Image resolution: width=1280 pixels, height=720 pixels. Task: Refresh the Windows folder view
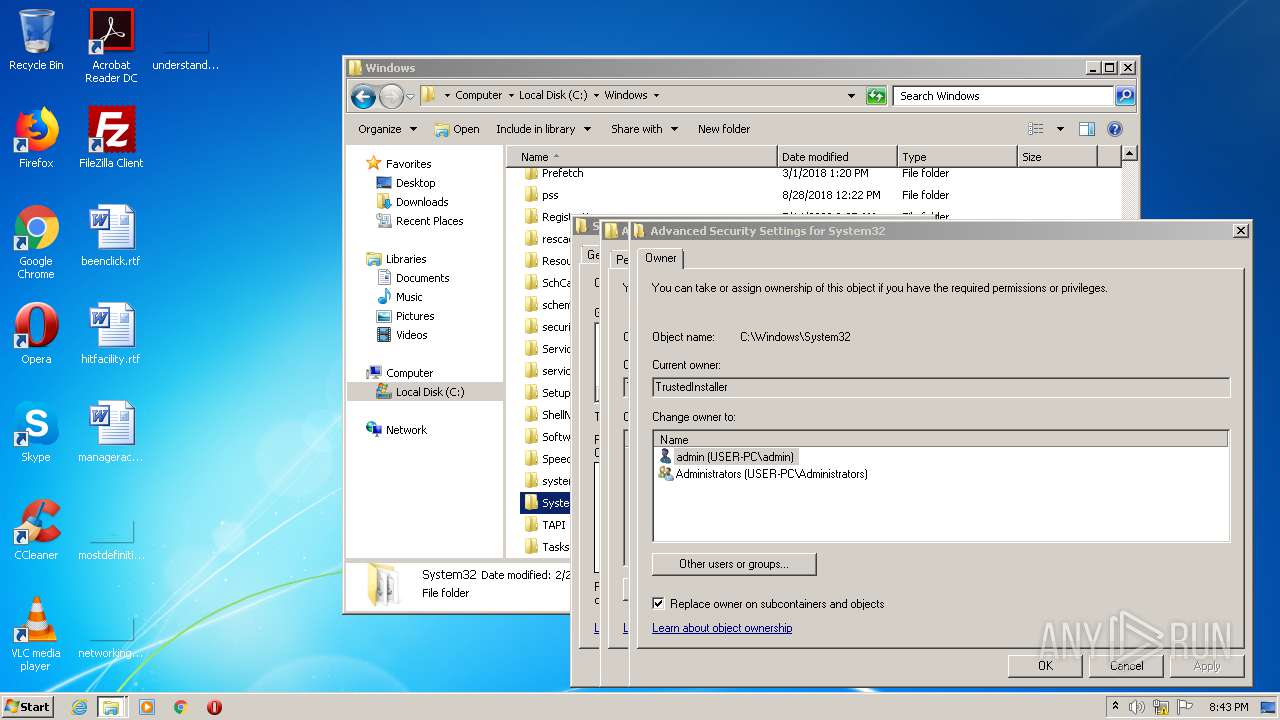click(x=876, y=96)
